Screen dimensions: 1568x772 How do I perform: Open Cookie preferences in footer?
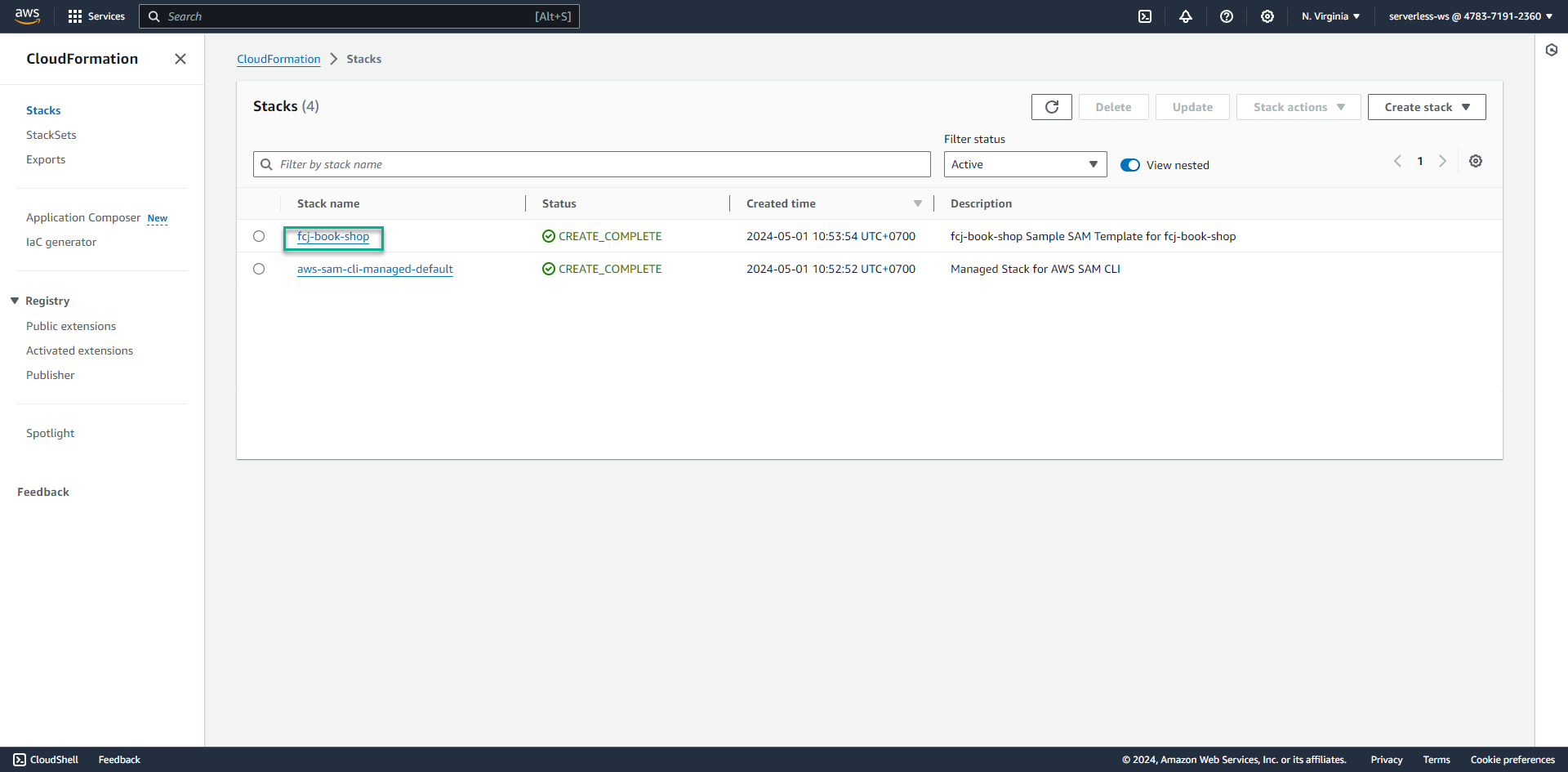coord(1512,760)
